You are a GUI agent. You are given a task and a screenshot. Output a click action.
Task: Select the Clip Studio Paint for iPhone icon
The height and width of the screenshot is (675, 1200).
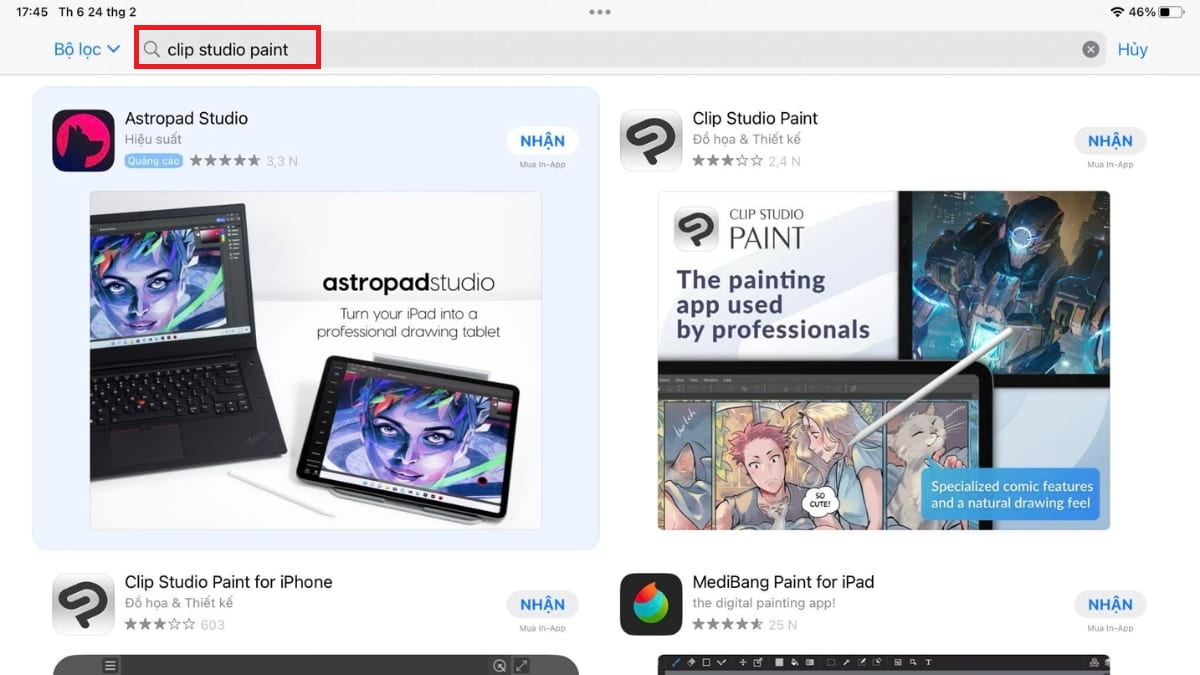(x=83, y=604)
